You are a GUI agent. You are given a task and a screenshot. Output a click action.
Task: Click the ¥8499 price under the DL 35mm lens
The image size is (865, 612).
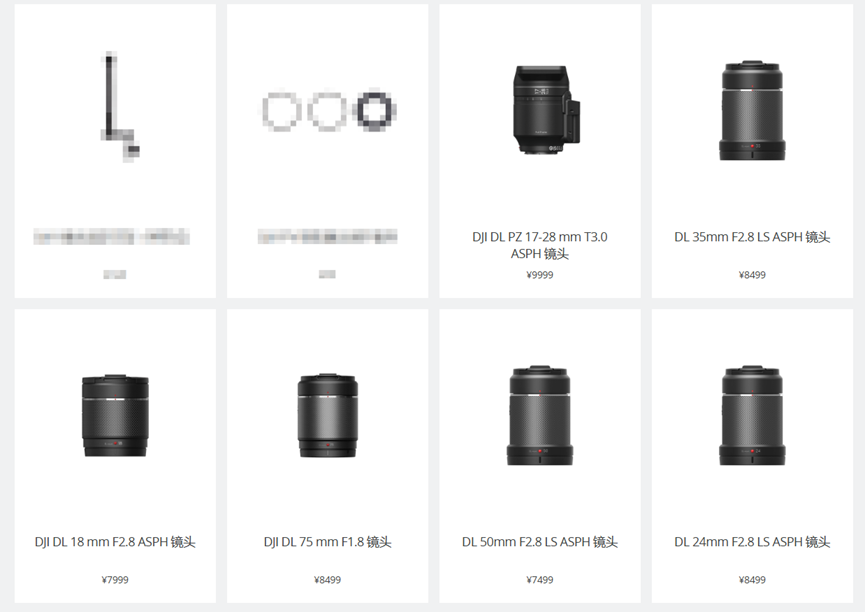coord(752,275)
